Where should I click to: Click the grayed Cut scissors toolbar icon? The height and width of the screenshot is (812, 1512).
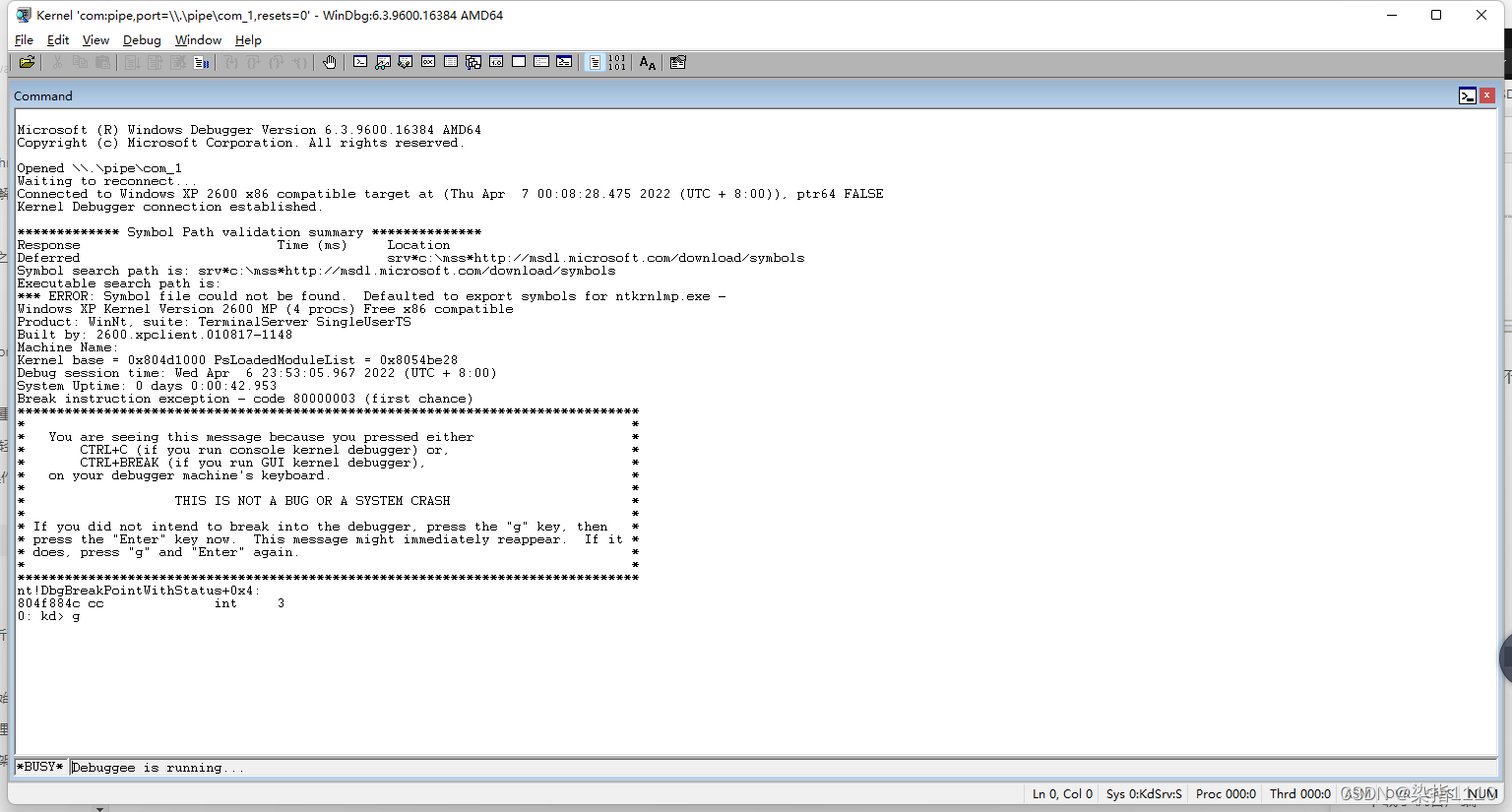[x=57, y=62]
